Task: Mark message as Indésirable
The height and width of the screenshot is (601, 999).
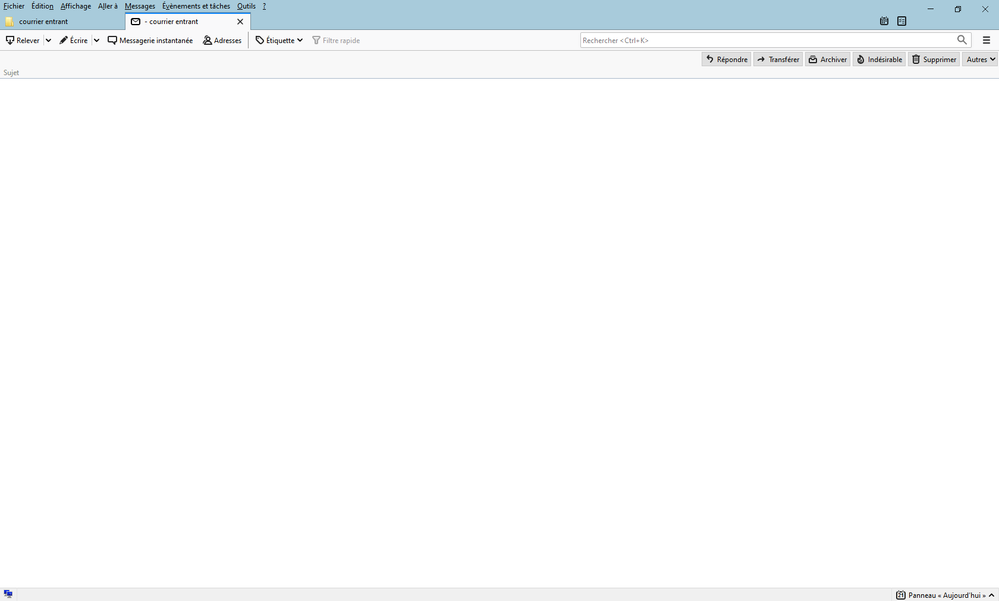Action: tap(879, 59)
